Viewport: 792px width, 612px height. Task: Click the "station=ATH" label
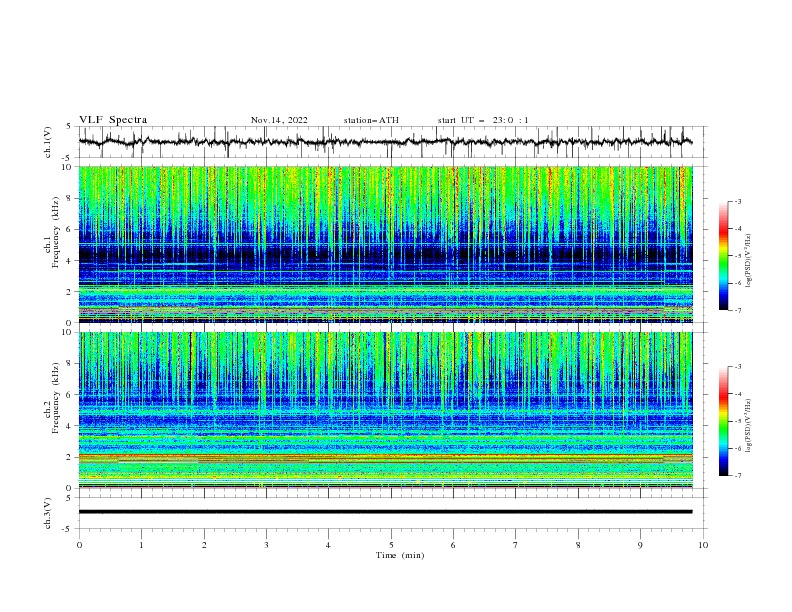point(371,120)
